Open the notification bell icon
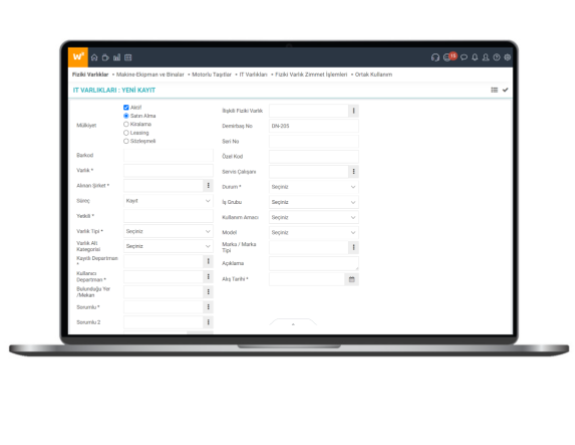 (x=475, y=57)
